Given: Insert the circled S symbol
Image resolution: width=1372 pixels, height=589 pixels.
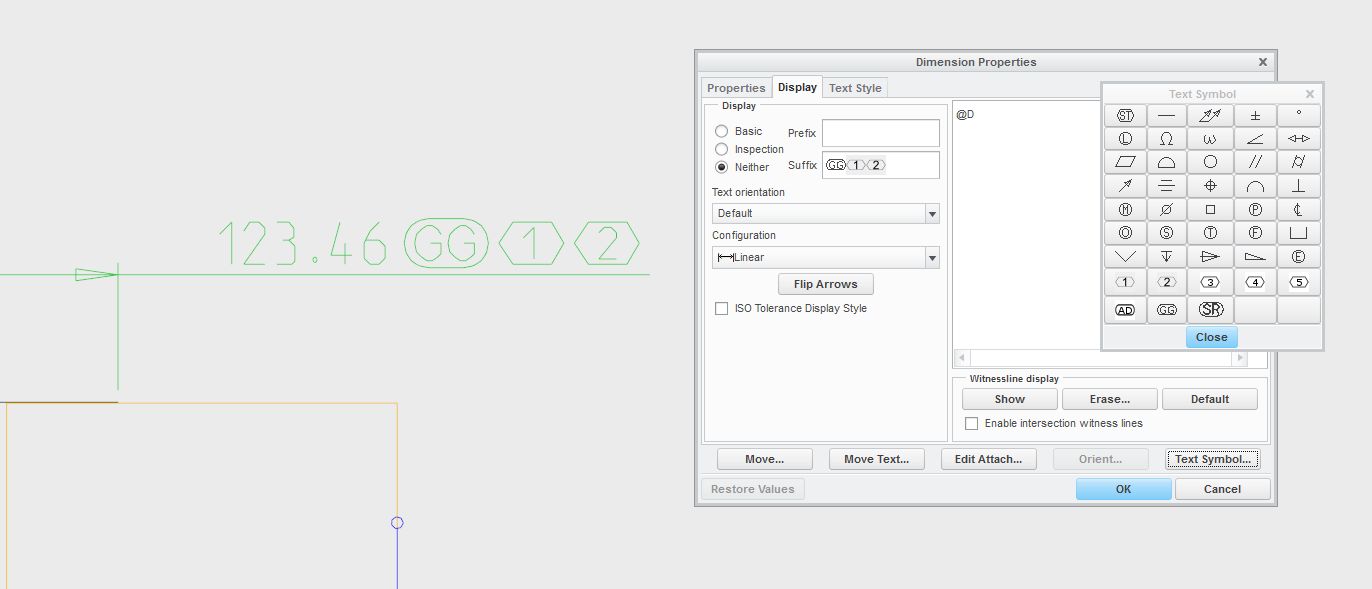Looking at the screenshot, I should pos(1168,233).
